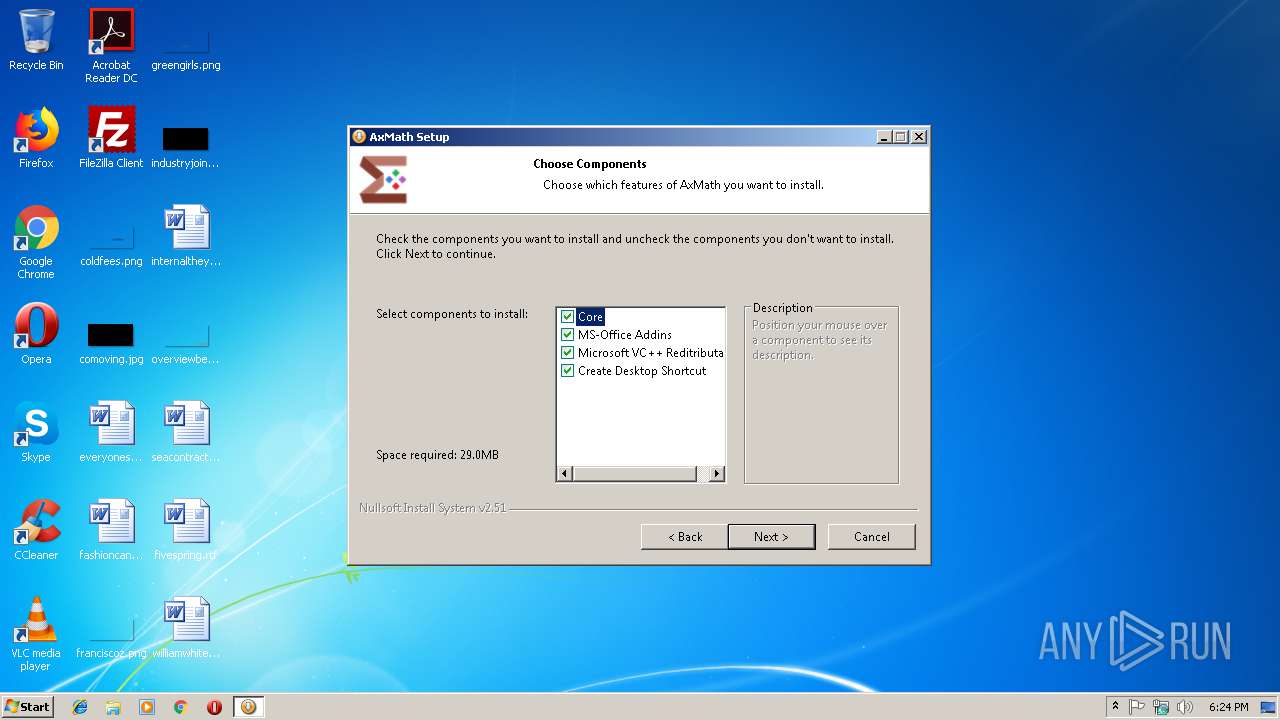The width and height of the screenshot is (1280, 720).
Task: Open the volume control in tray
Action: pyautogui.click(x=1185, y=707)
